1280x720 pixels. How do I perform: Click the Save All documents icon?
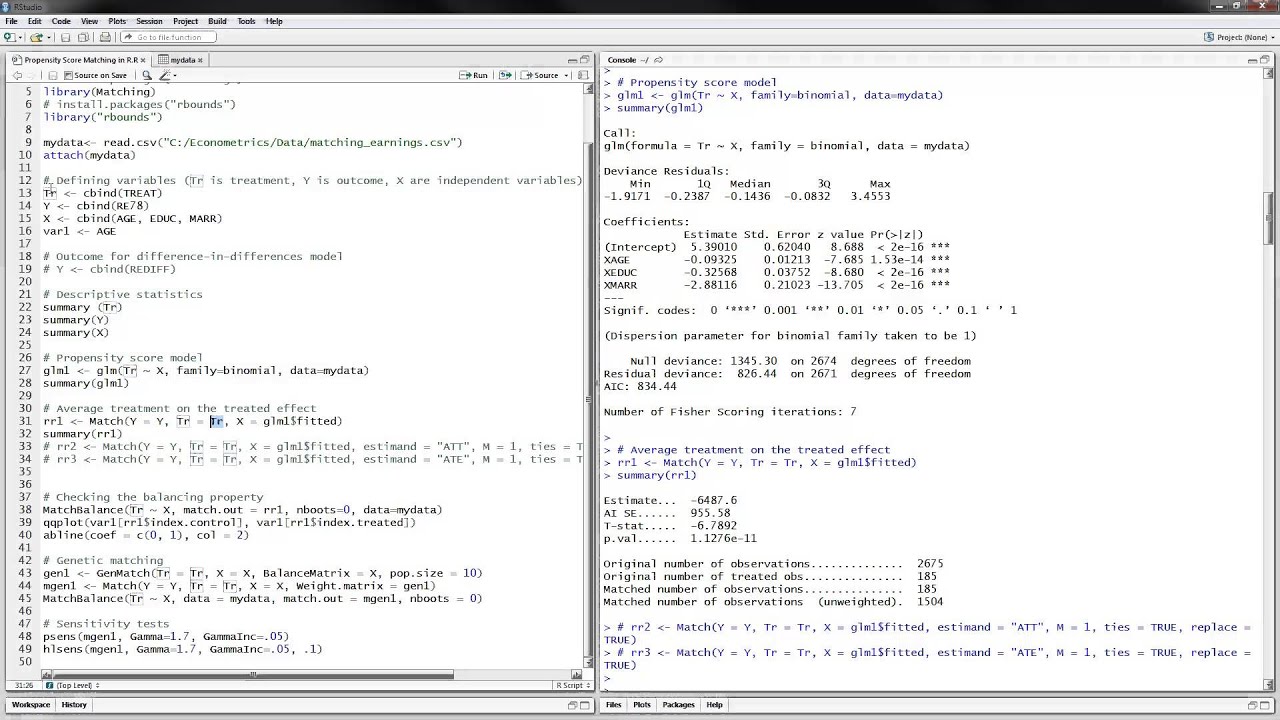[x=84, y=37]
